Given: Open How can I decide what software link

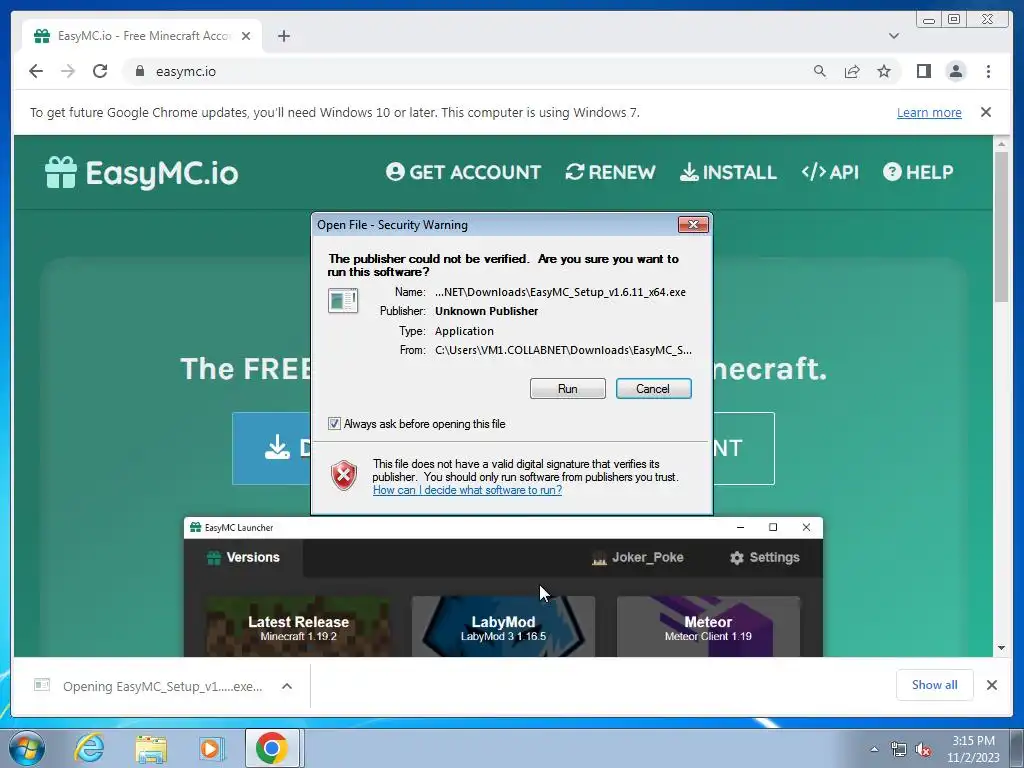Looking at the screenshot, I should point(467,490).
